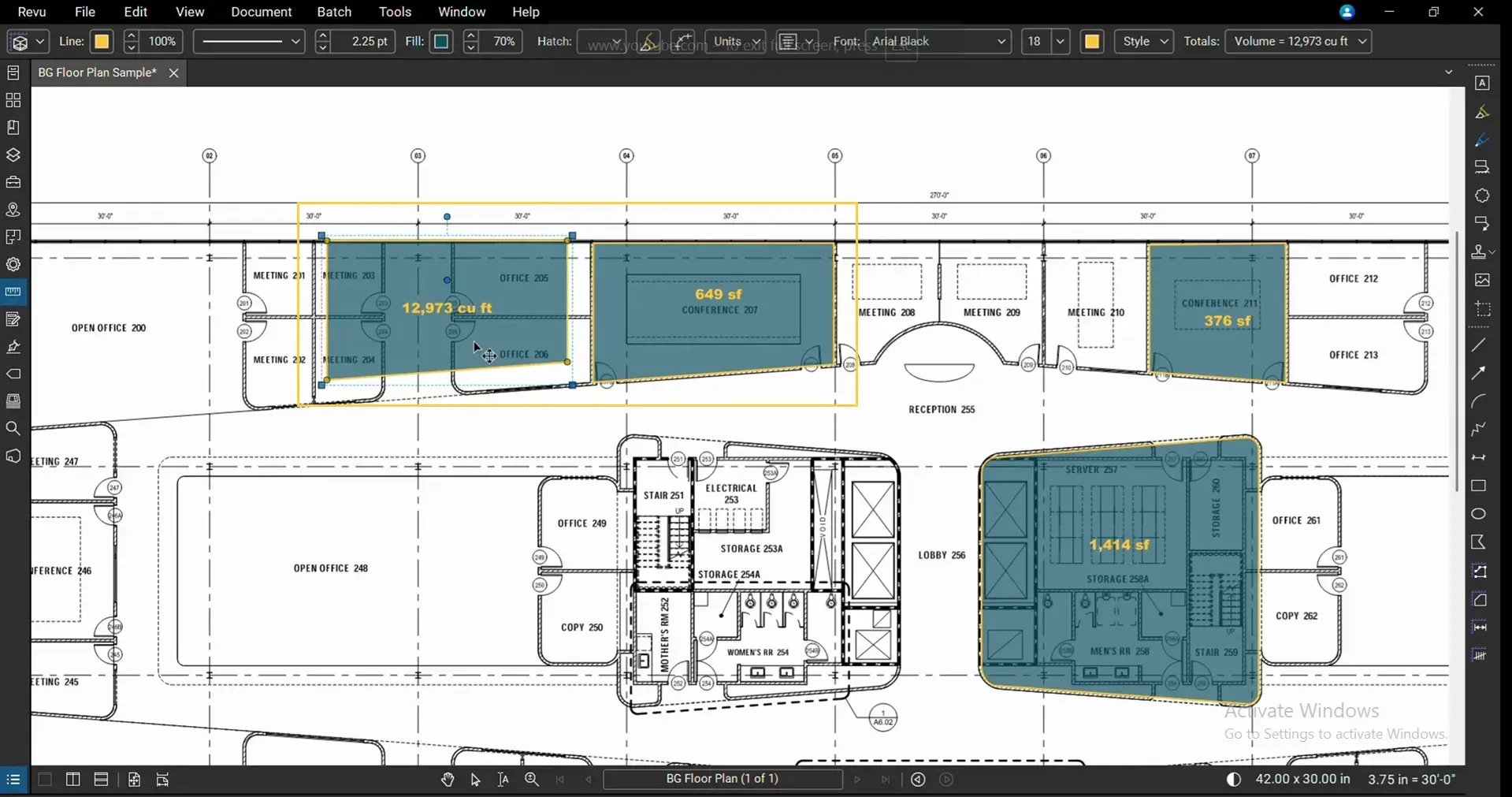Select the Highlight tool

[x=1482, y=112]
